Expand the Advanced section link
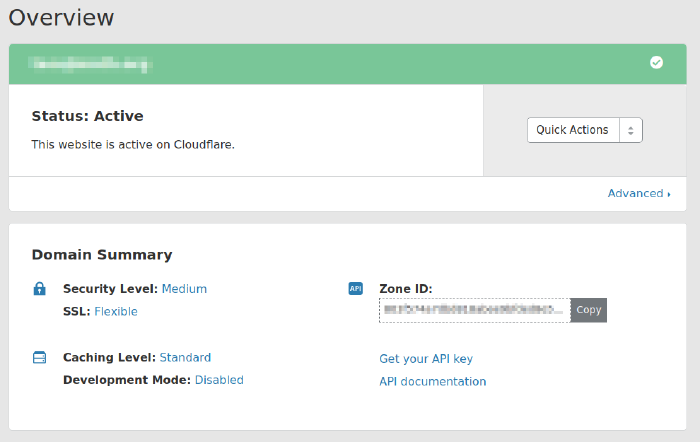Viewport: 700px width, 442px height. point(638,193)
